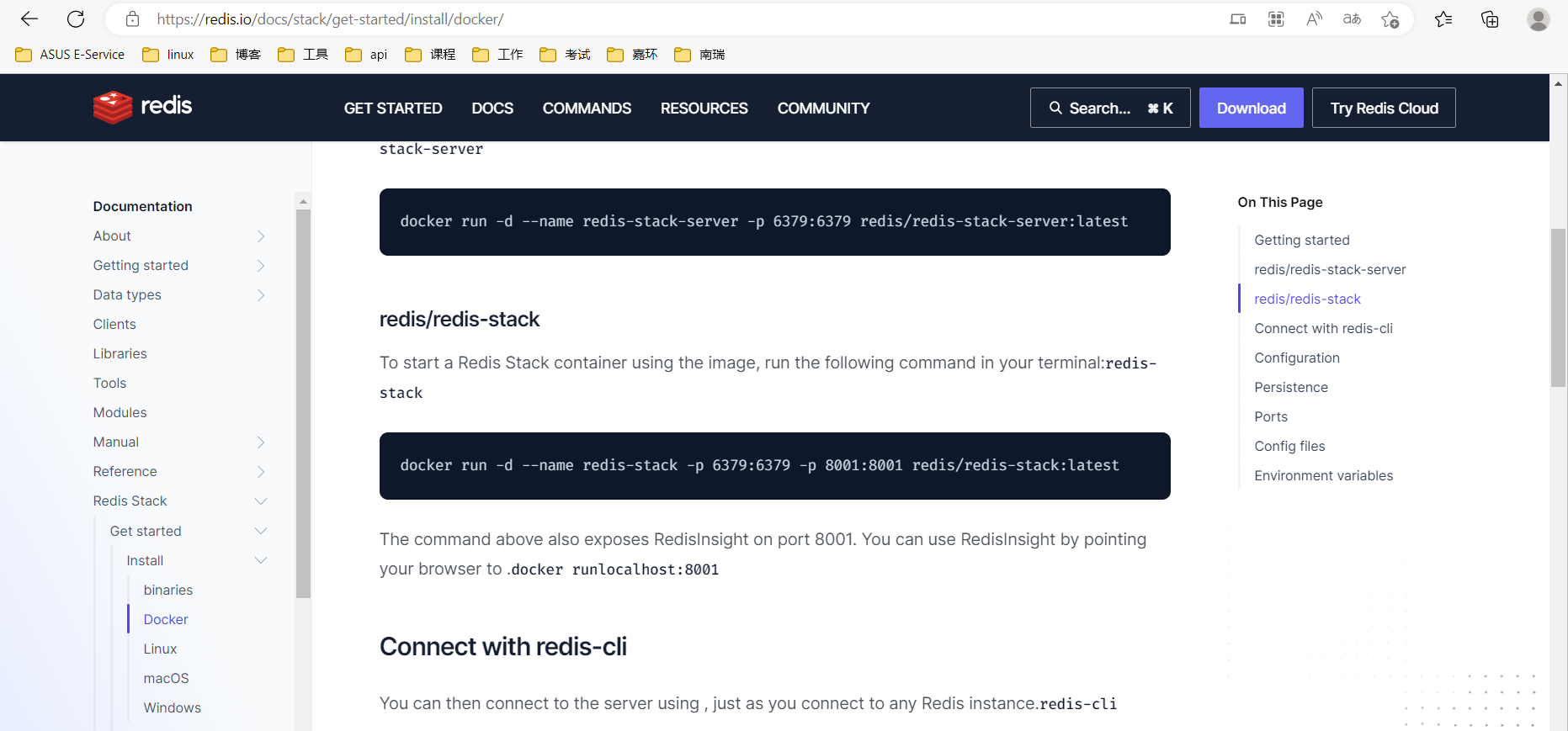Jump to Getting started in On This Page

pyautogui.click(x=1302, y=241)
